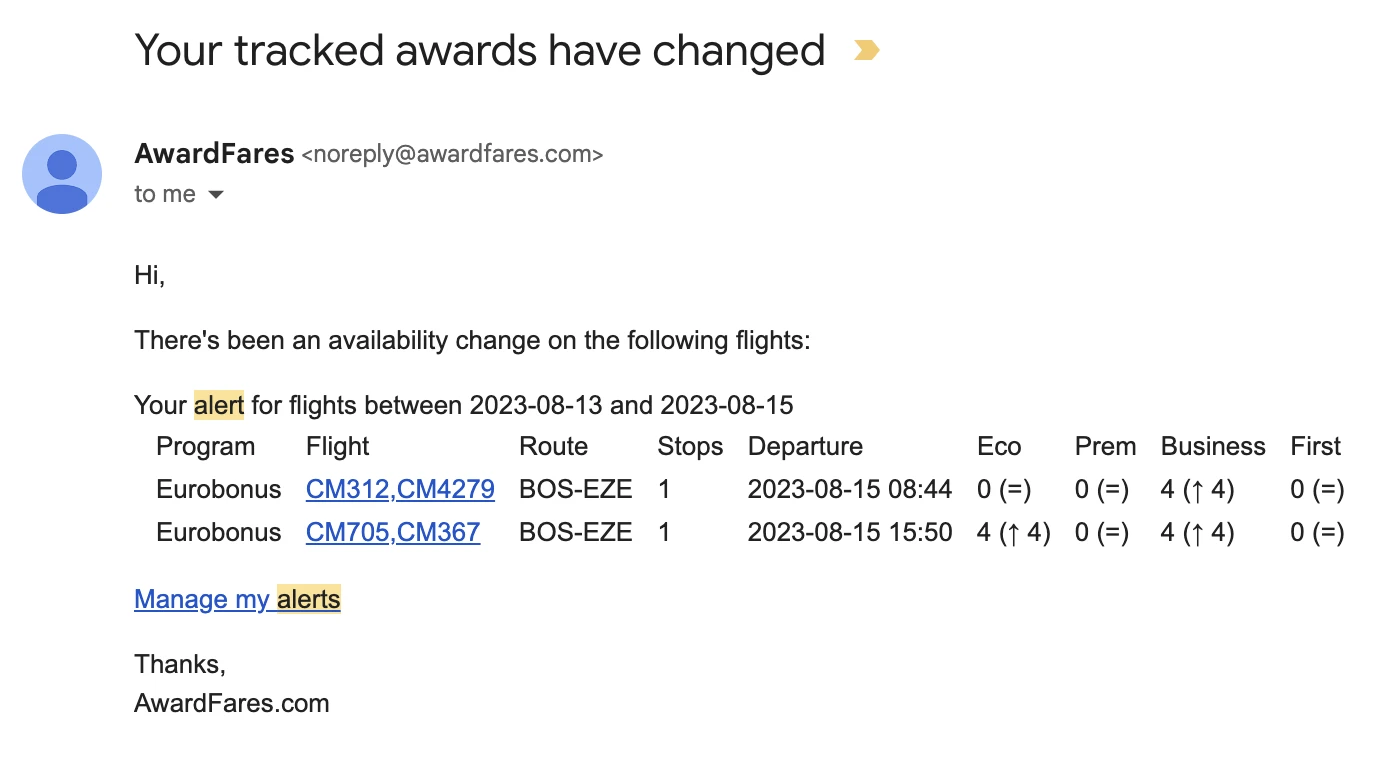Click the email subject "Your tracked awards have changed"
The height and width of the screenshot is (784, 1396).
click(x=480, y=50)
